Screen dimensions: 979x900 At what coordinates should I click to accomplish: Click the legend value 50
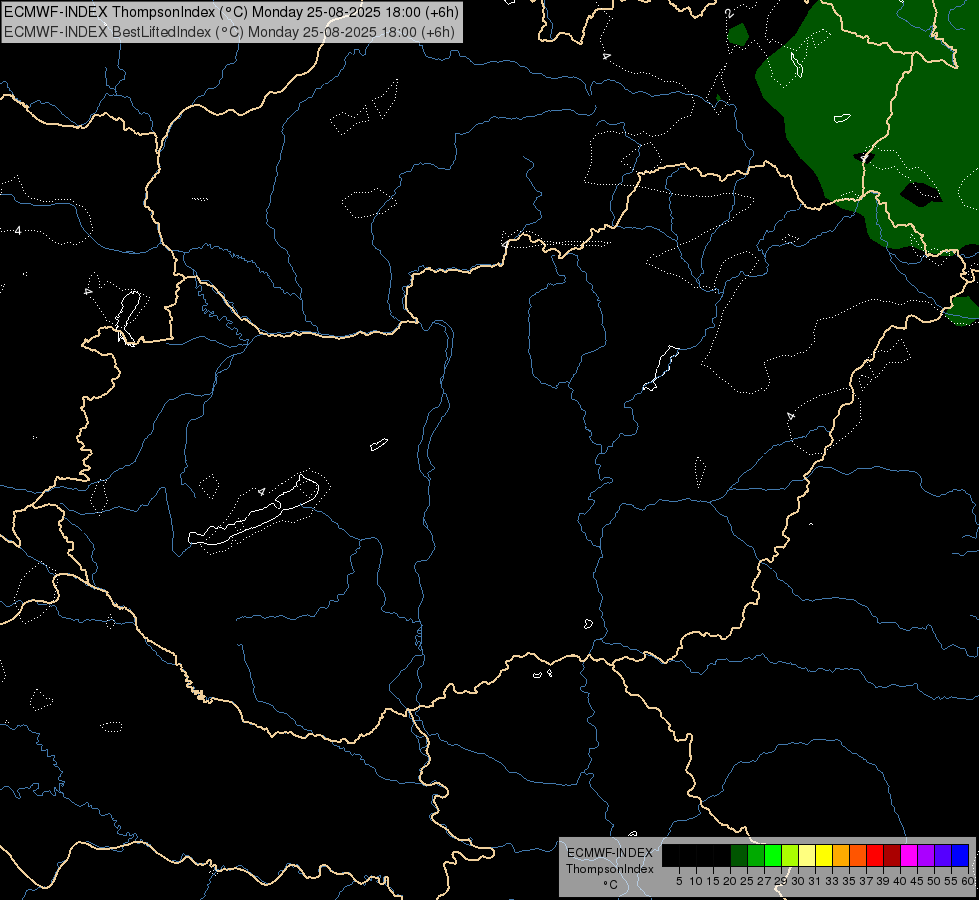[x=934, y=881]
